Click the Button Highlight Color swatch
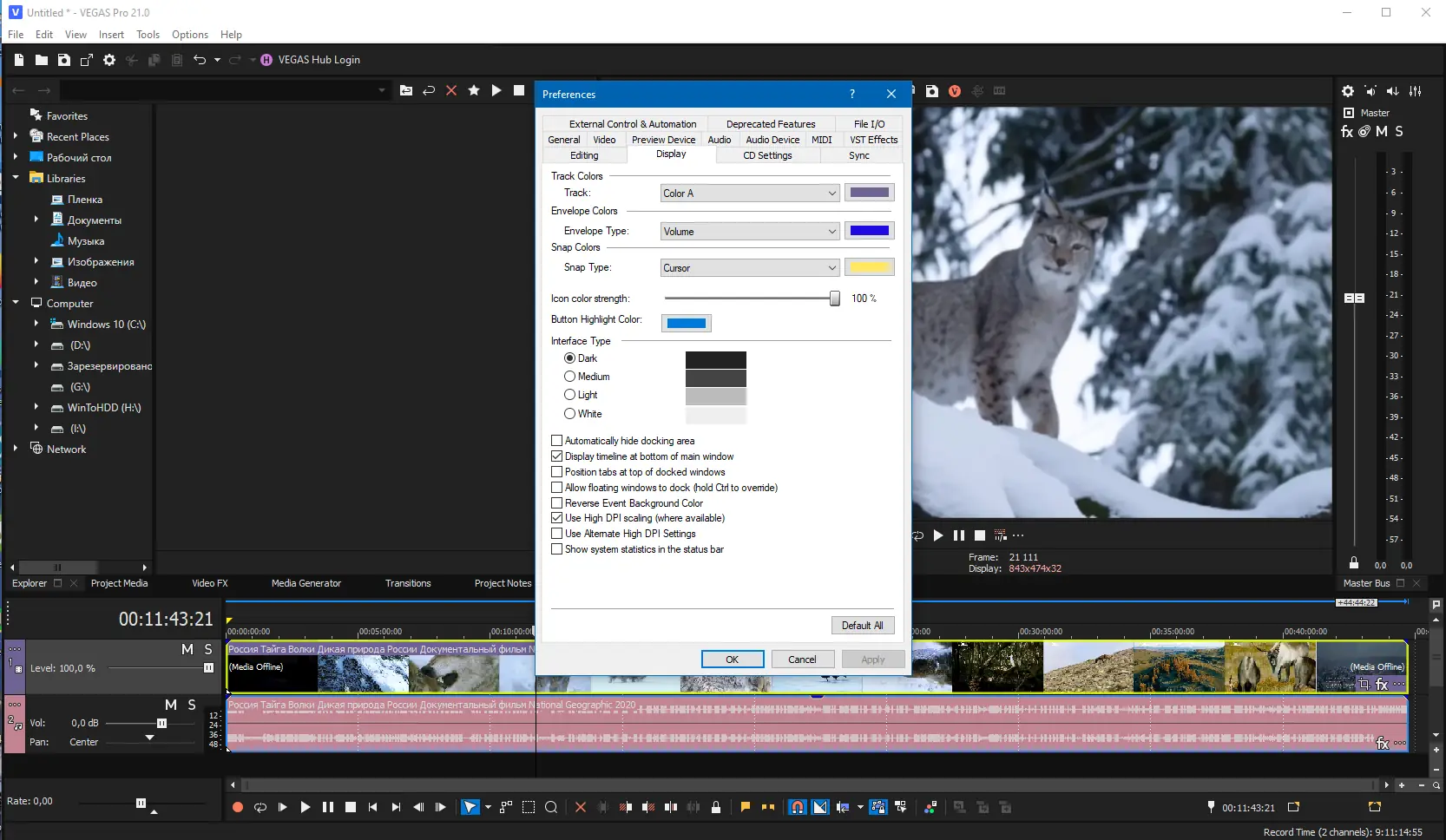 click(687, 323)
